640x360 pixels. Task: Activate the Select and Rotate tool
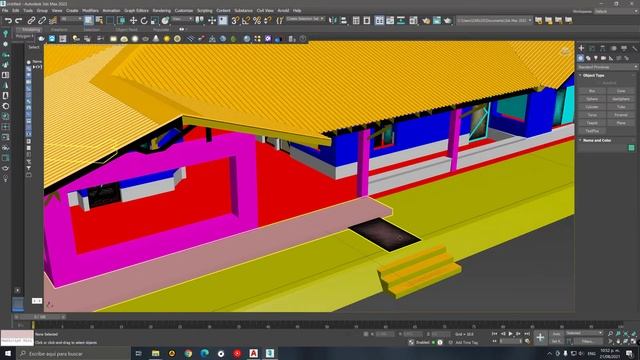click(x=144, y=20)
